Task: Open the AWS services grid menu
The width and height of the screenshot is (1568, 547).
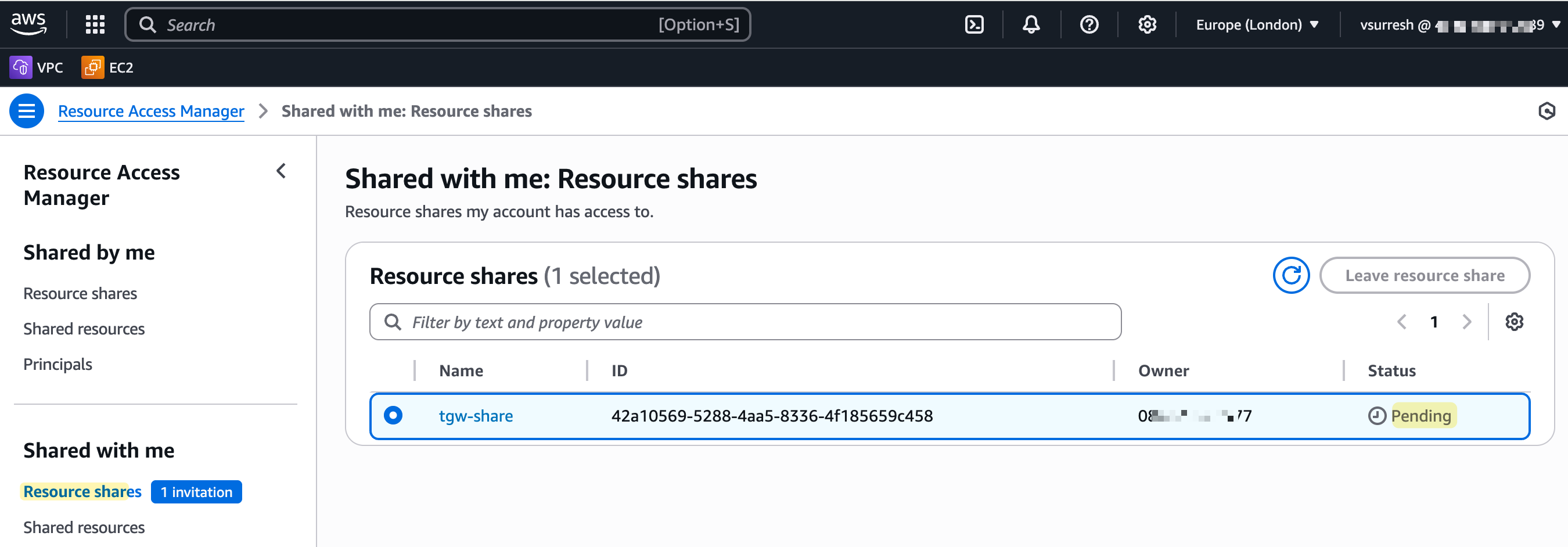Action: coord(94,24)
